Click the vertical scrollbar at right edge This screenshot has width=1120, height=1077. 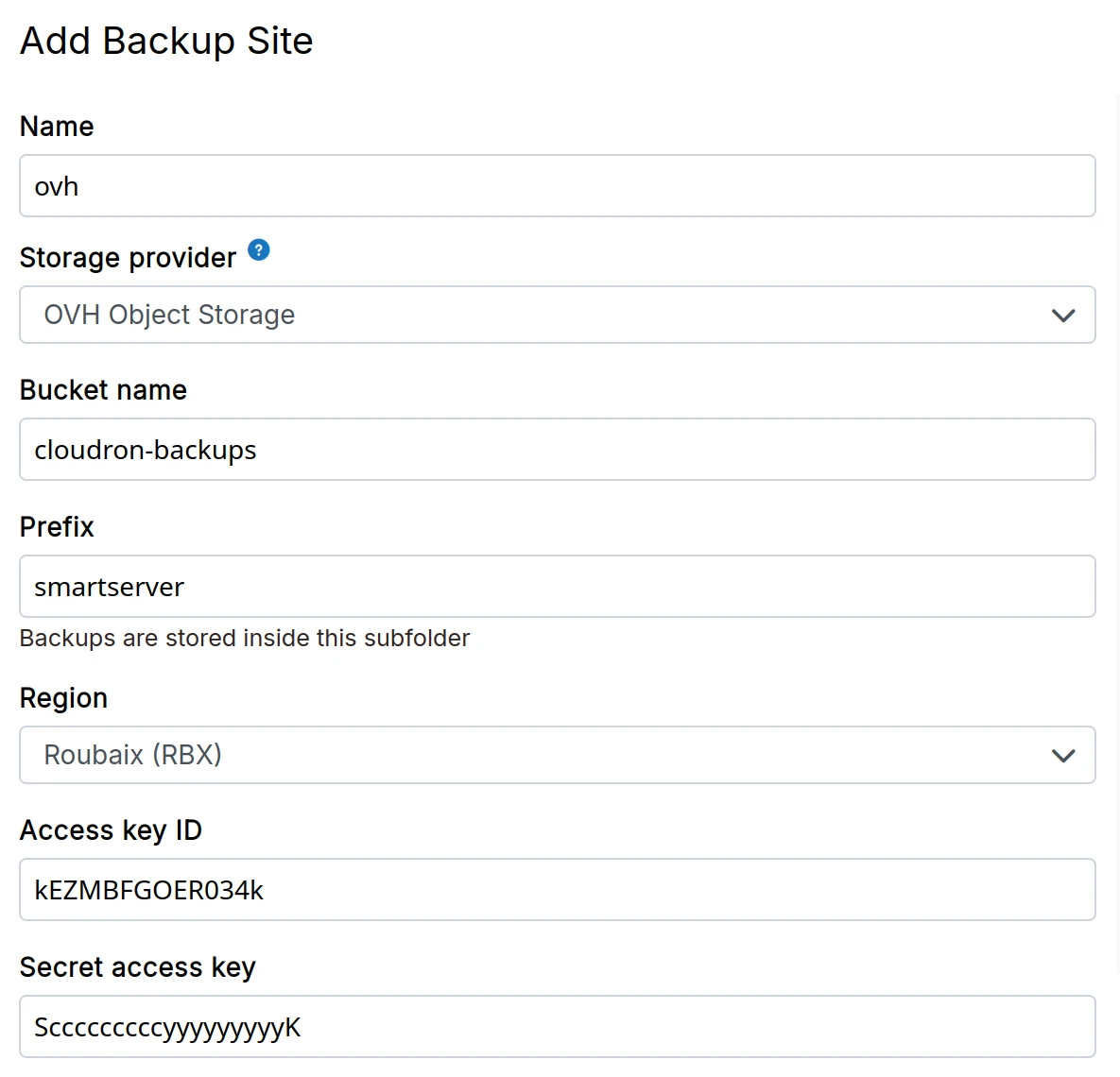tap(1116, 538)
